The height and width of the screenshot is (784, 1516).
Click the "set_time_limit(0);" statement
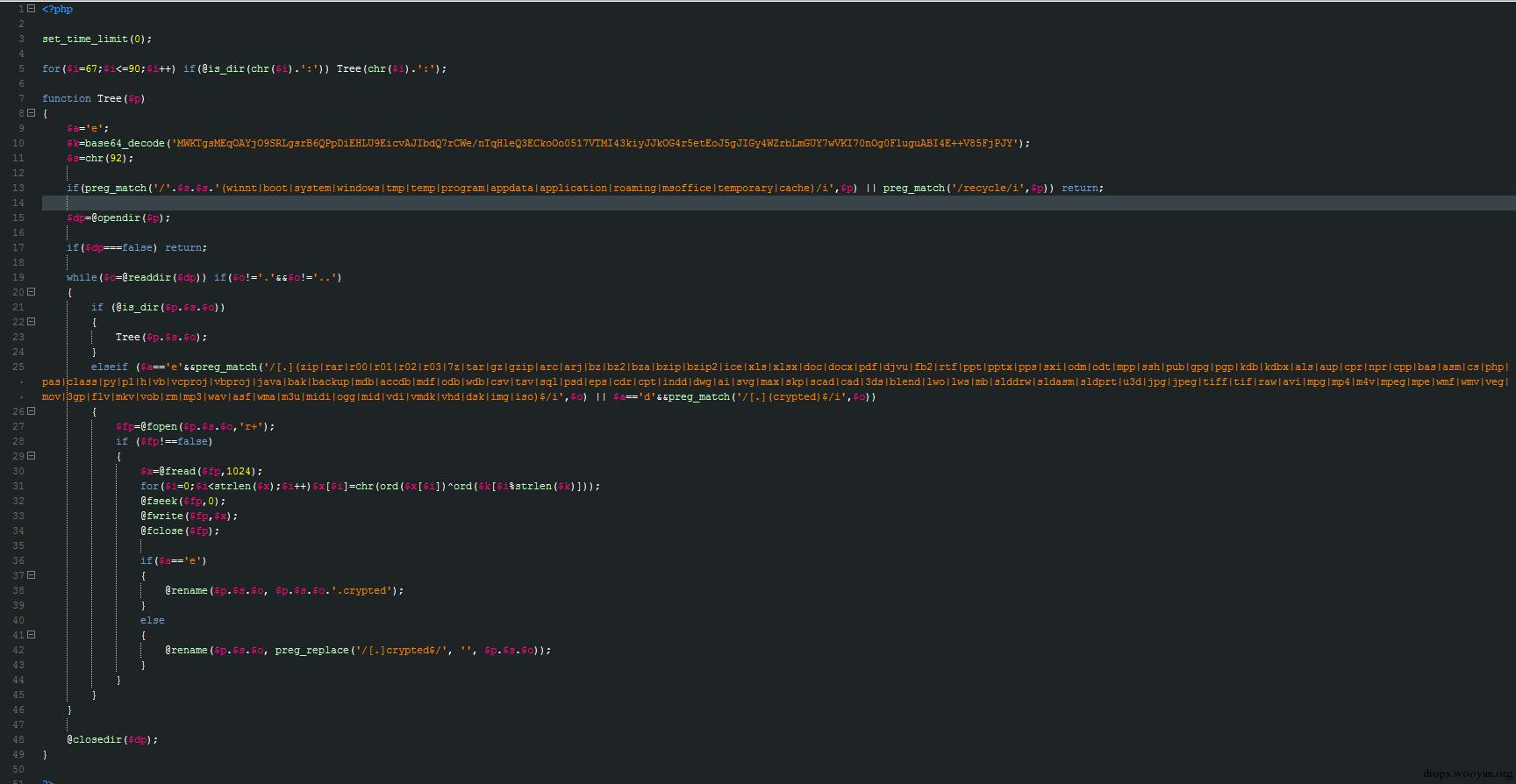(x=97, y=39)
